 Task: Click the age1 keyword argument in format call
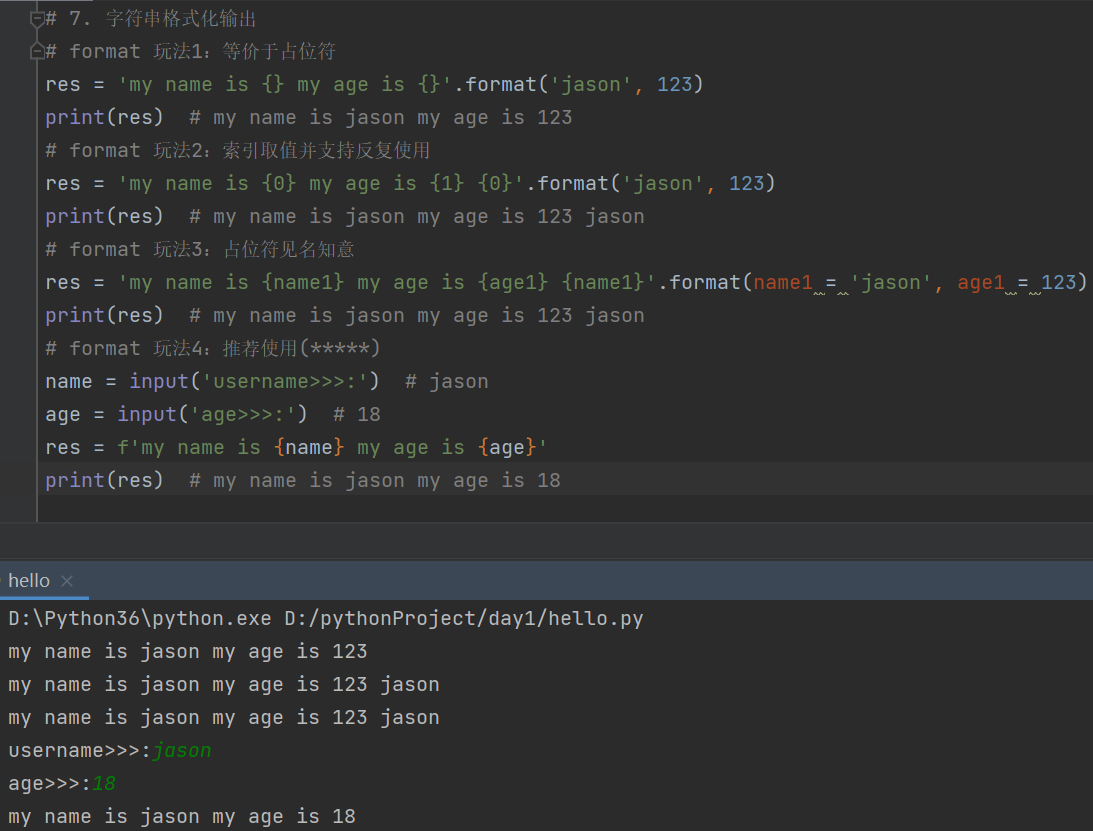tap(981, 282)
